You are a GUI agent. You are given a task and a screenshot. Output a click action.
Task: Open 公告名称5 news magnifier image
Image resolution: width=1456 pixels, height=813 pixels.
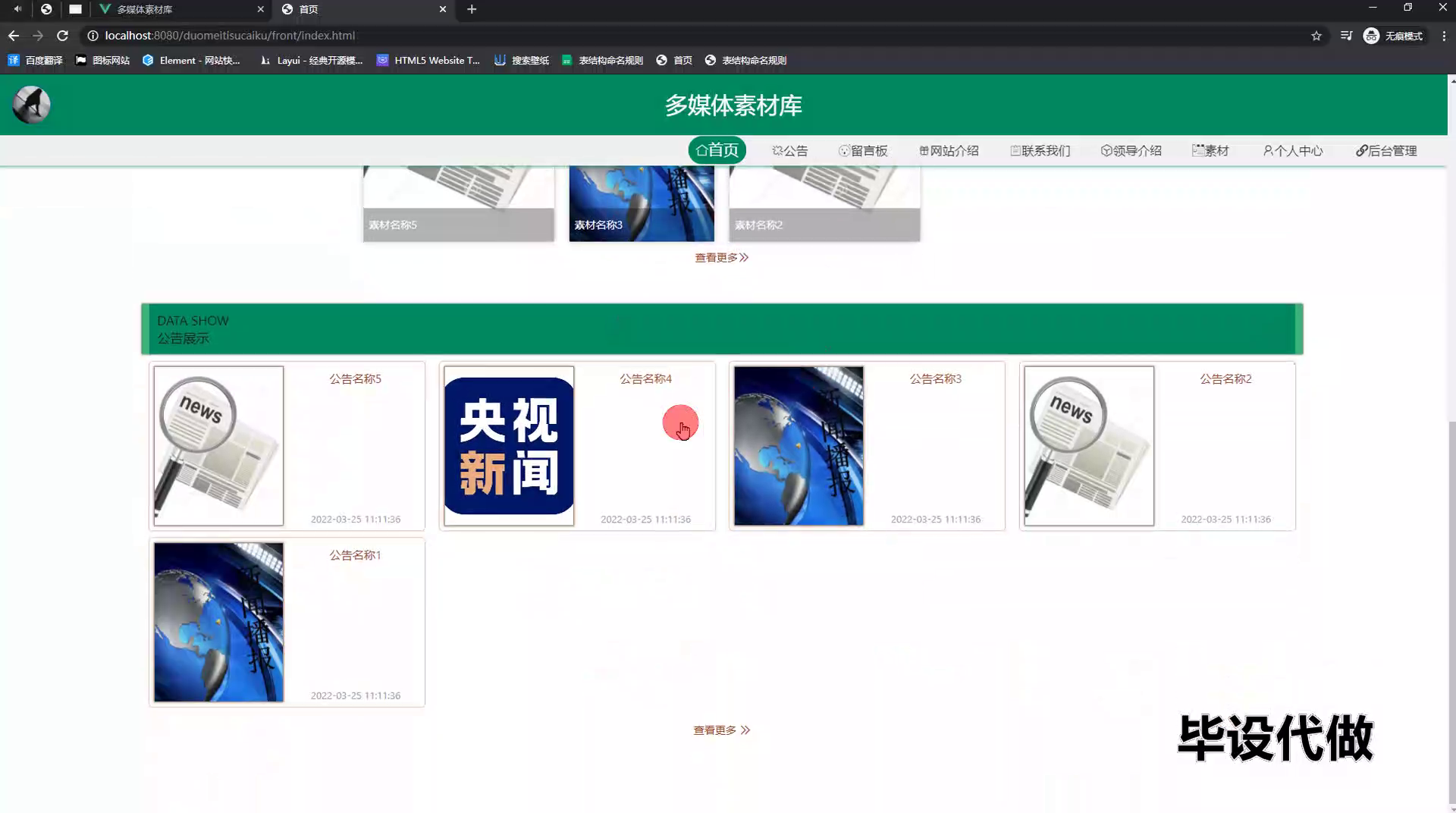218,446
